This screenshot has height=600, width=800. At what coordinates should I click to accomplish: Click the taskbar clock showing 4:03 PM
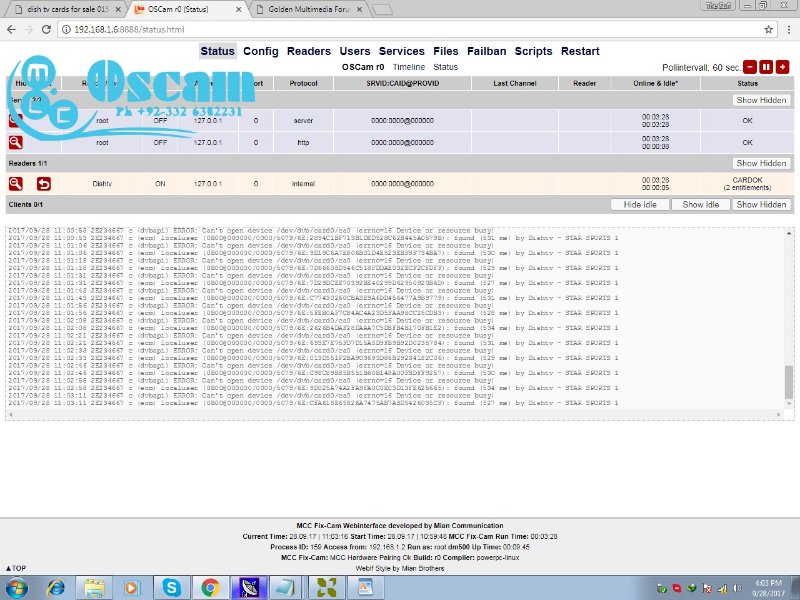click(x=770, y=588)
